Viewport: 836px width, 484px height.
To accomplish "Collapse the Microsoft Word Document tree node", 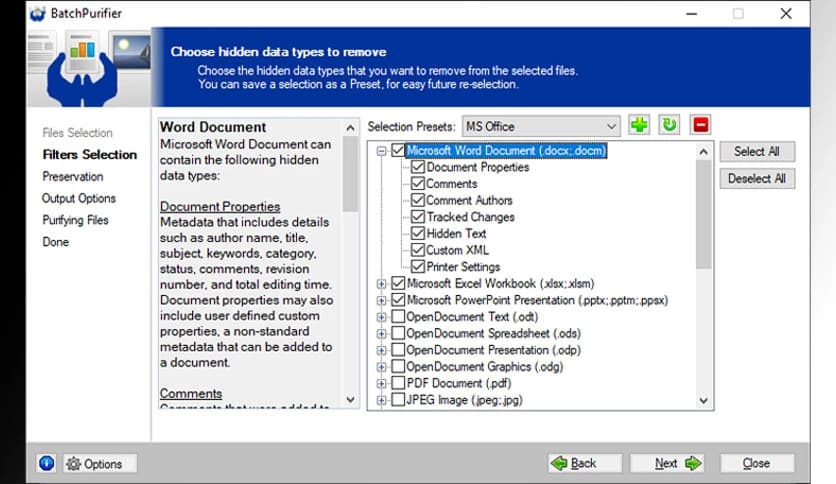I will point(381,151).
